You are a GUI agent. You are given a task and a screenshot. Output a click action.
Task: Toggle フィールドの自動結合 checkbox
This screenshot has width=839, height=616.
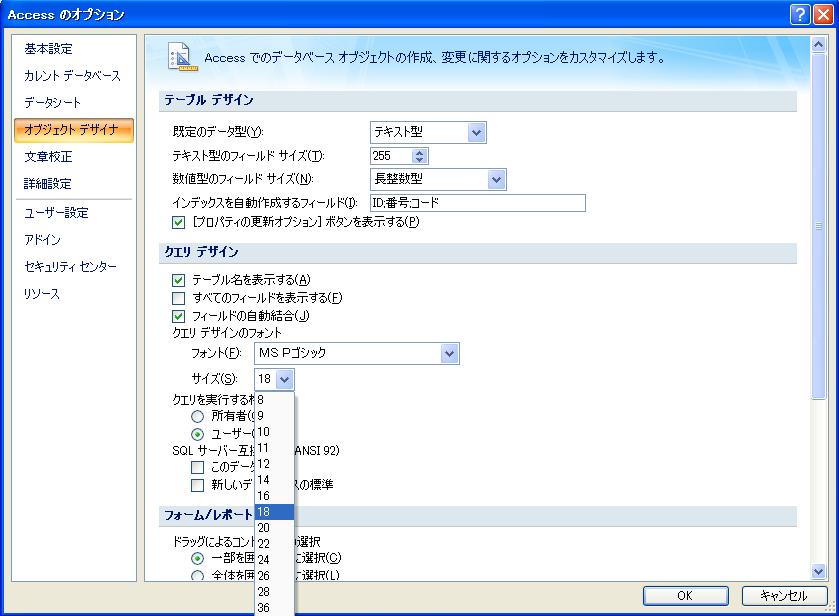coord(179,316)
